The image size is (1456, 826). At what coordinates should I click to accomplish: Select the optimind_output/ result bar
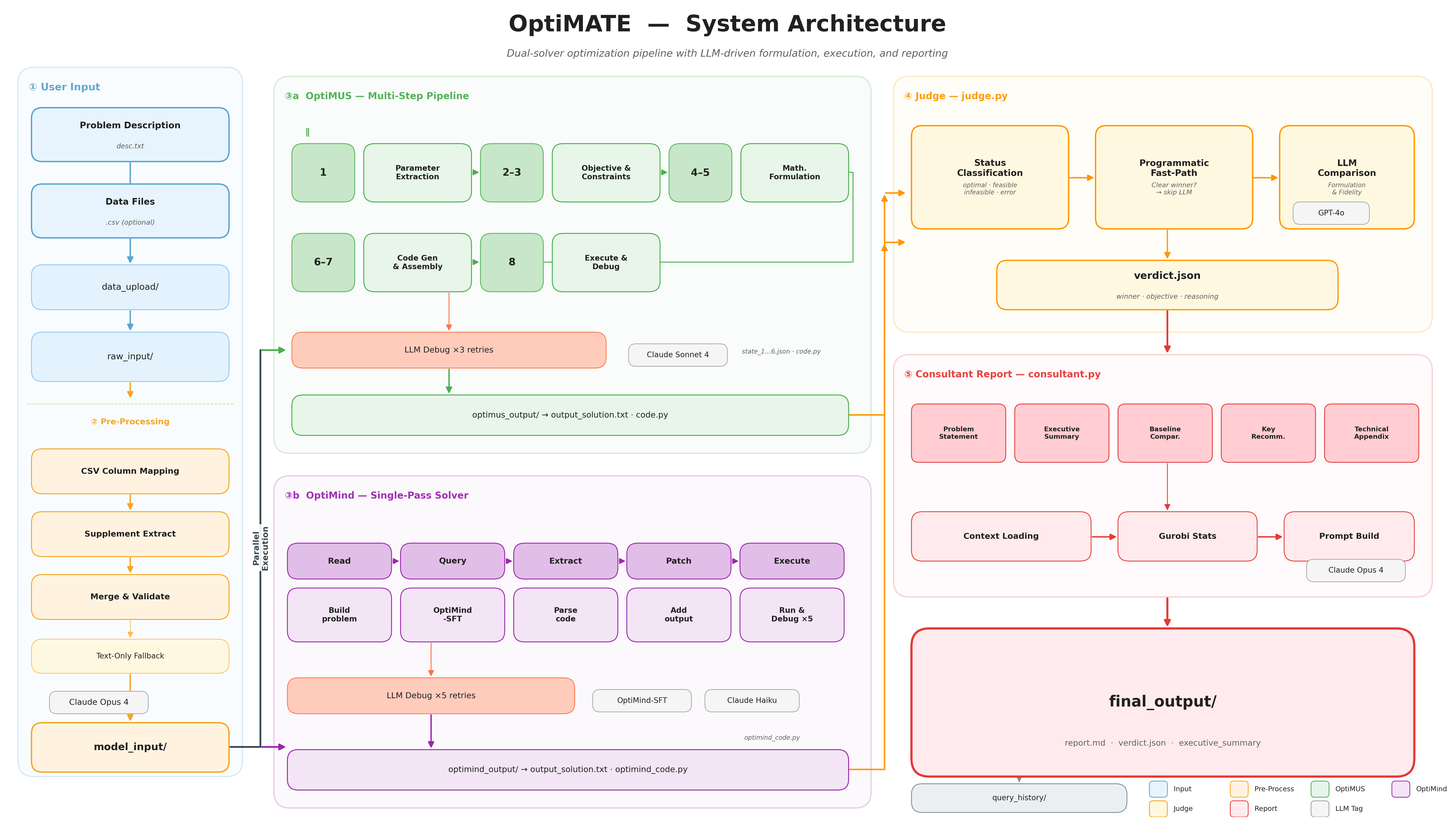pos(568,770)
